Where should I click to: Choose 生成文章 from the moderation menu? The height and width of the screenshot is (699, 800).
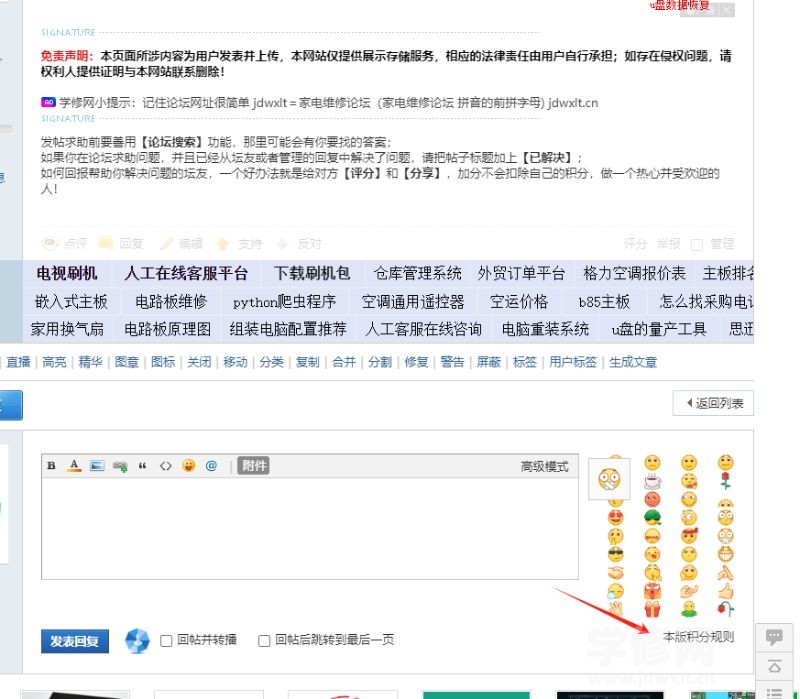pyautogui.click(x=633, y=362)
